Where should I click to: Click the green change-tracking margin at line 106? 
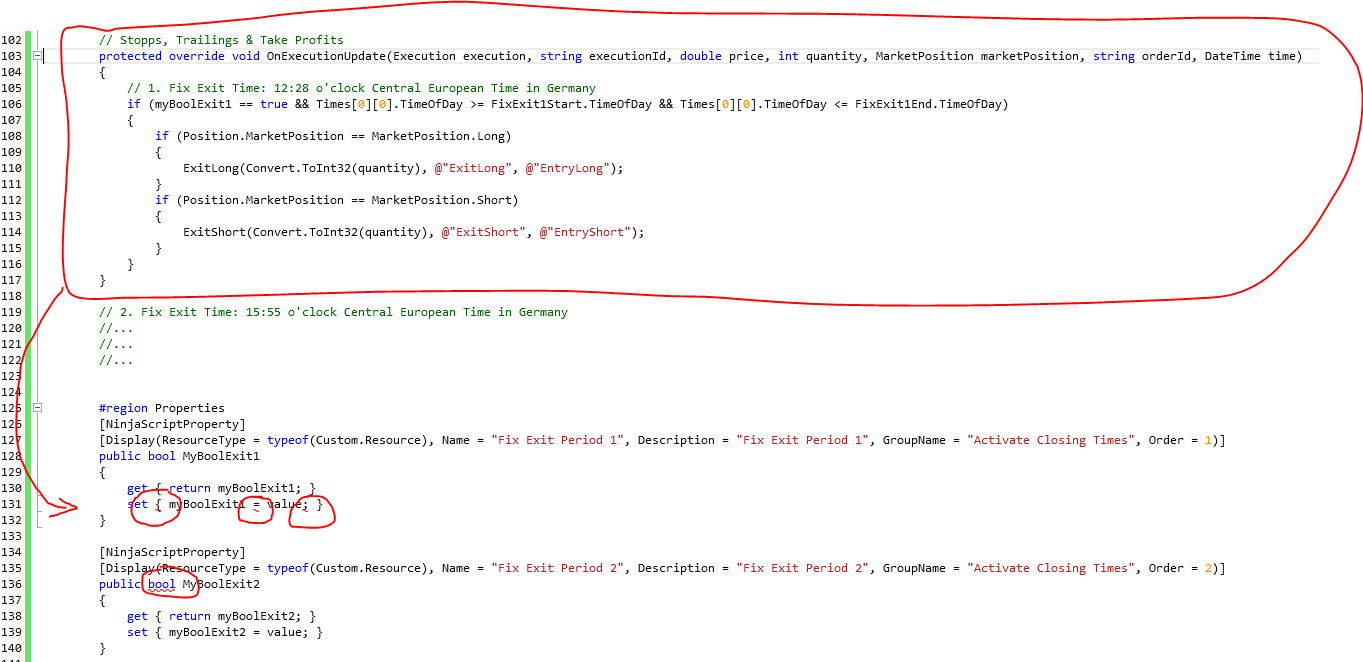(x=28, y=104)
